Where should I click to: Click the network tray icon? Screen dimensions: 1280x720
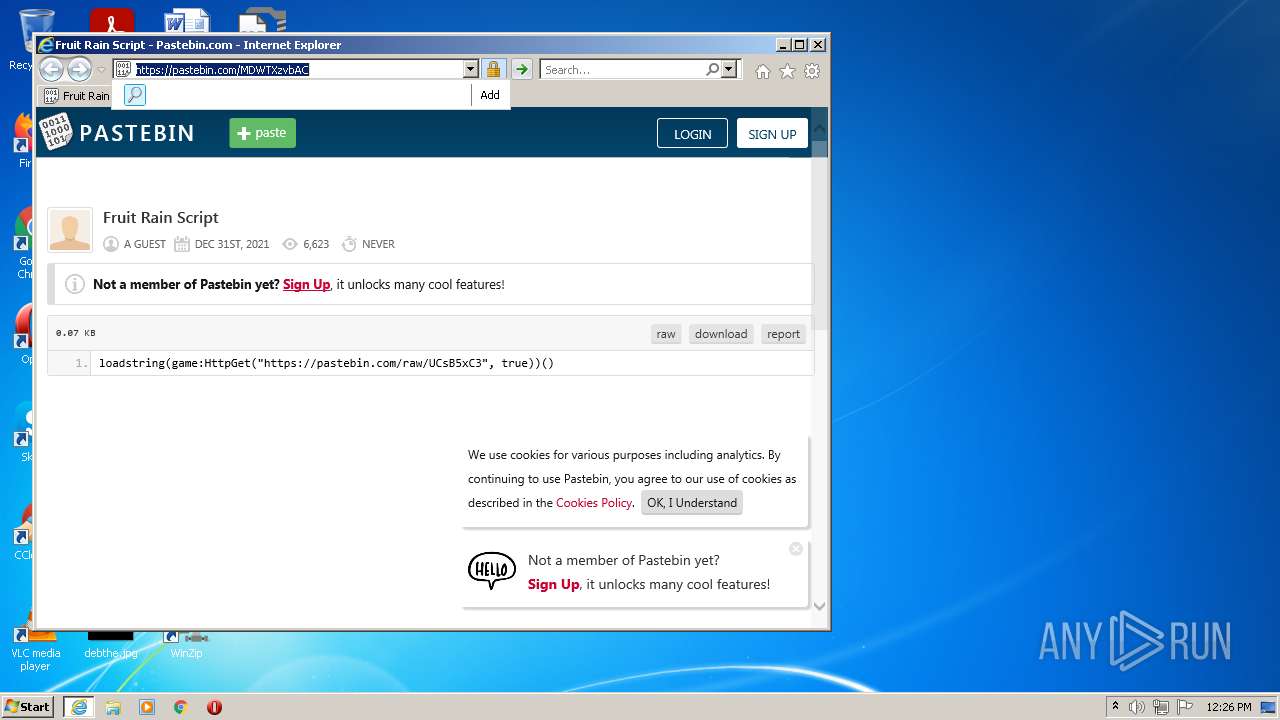pos(1161,707)
